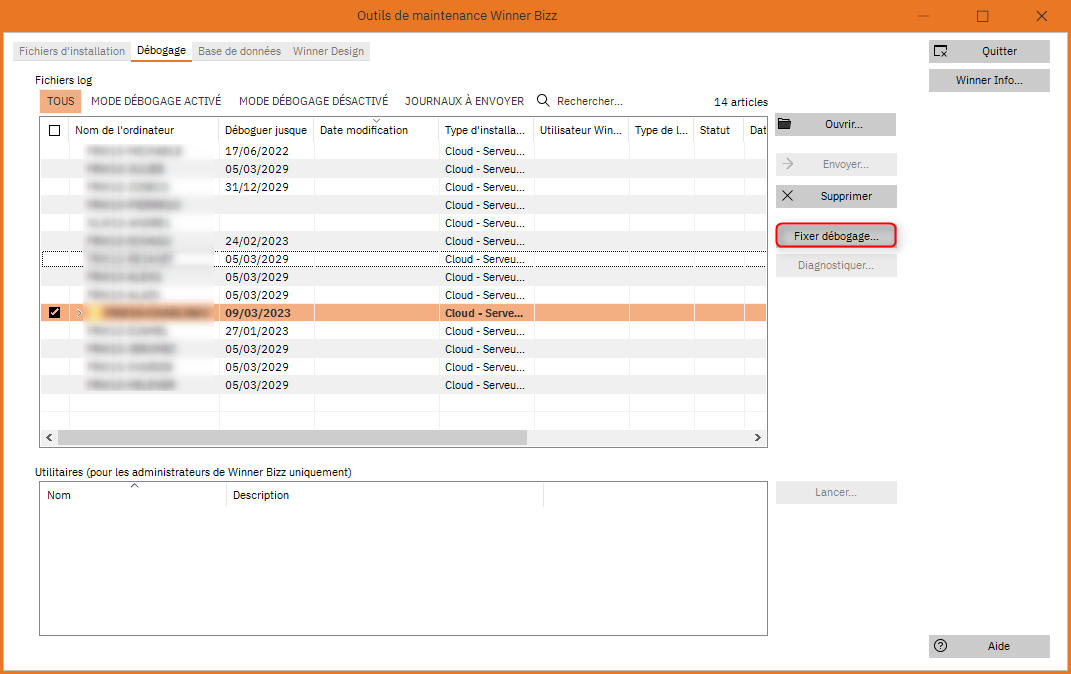
Task: Click the search magnifier icon
Action: click(543, 100)
